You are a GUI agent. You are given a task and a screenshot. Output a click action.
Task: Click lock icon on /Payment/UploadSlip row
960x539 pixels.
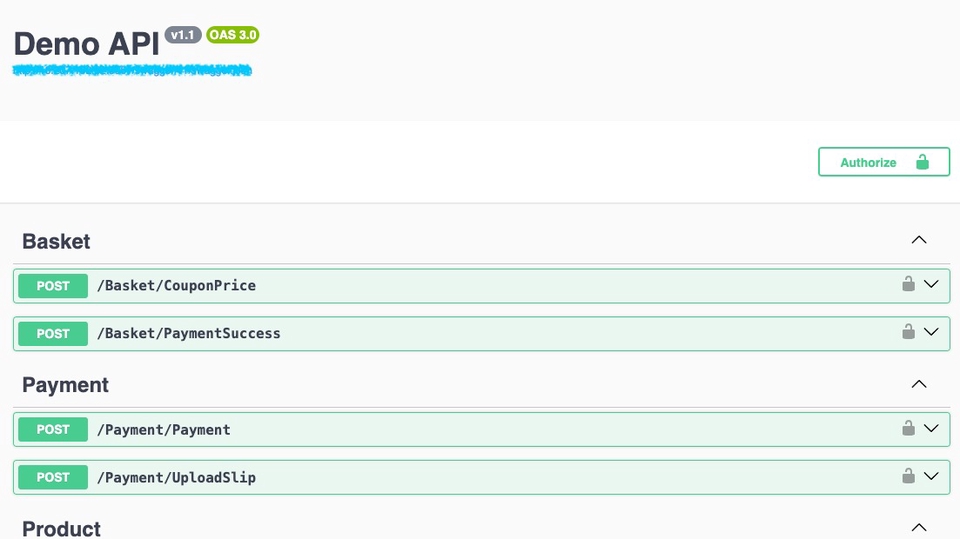[908, 476]
